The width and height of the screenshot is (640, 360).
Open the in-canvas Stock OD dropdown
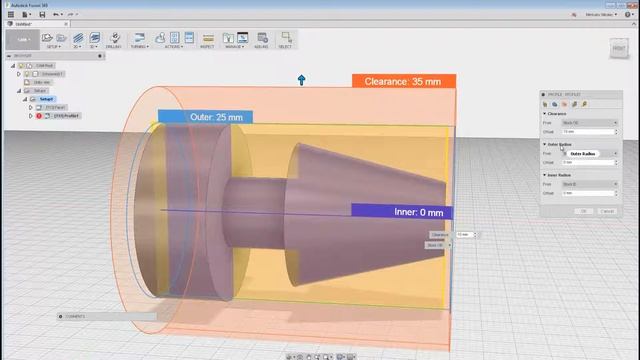(438, 245)
